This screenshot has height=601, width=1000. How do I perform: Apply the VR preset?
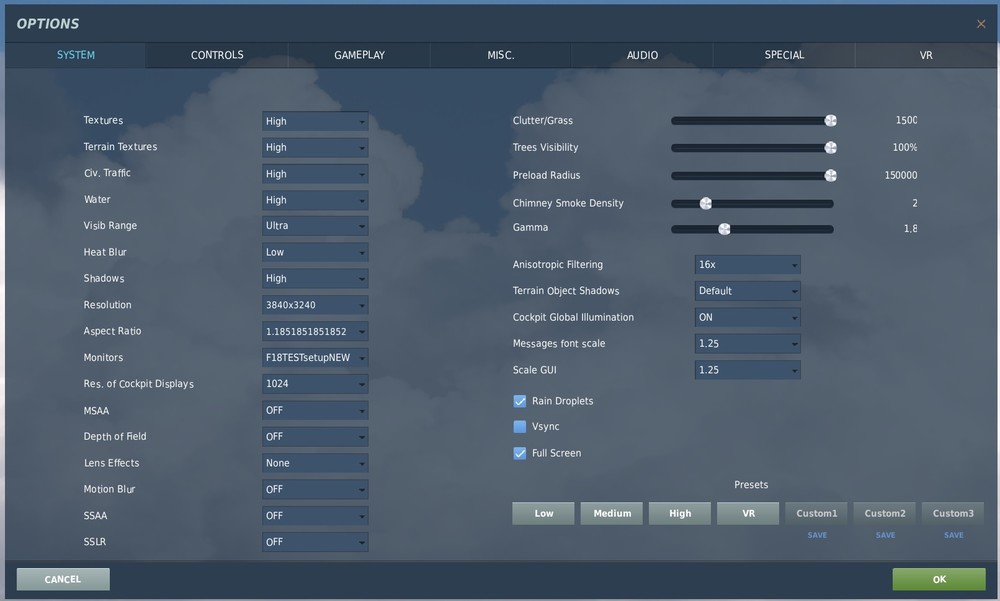pos(748,514)
